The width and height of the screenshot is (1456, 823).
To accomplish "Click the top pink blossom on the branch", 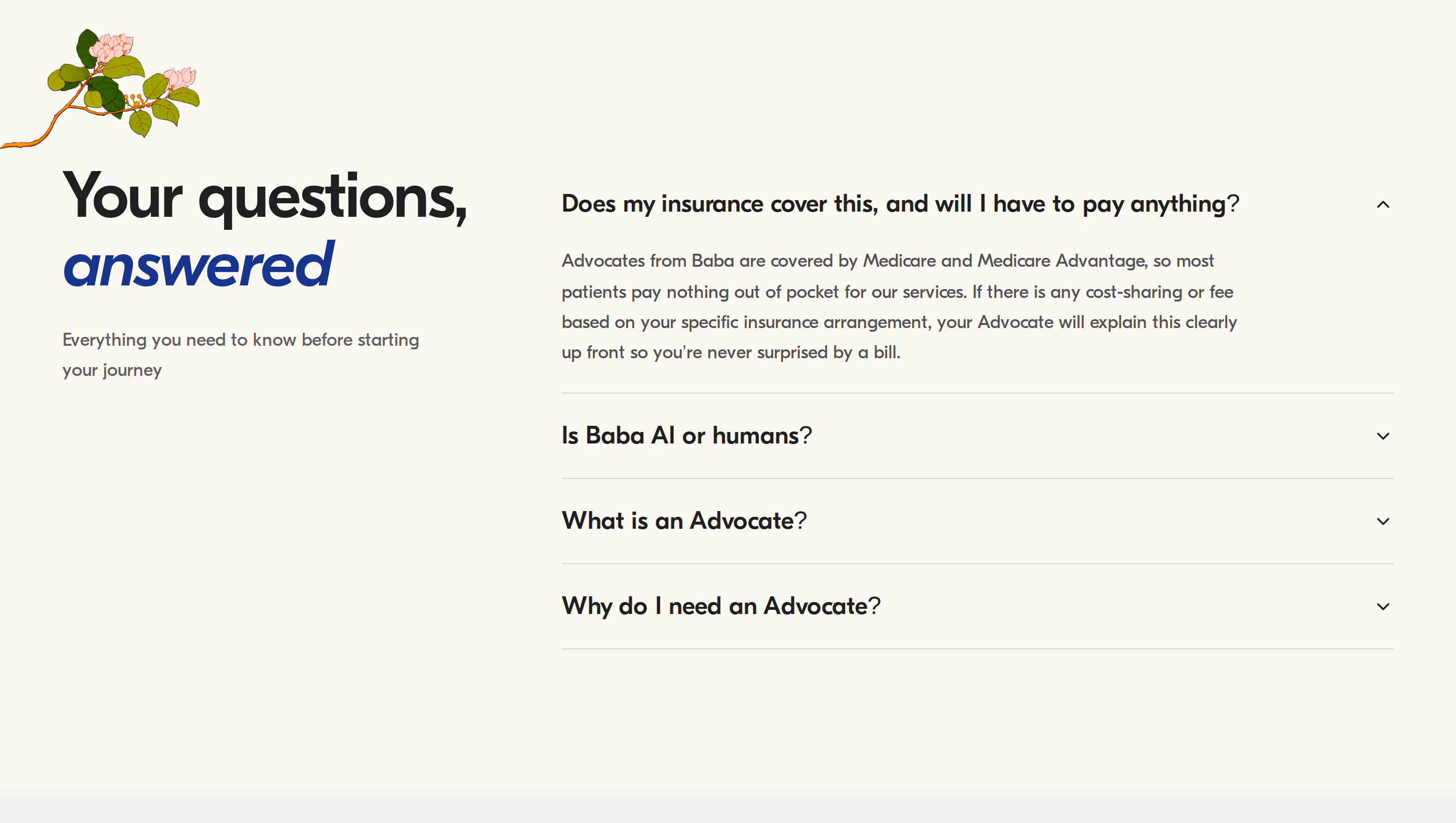I will 111,47.
